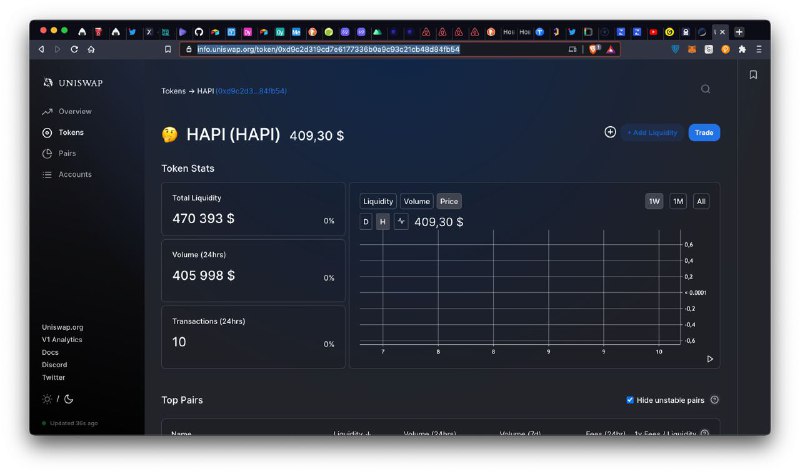Select All chart time range
This screenshot has width=800, height=474.
(701, 202)
